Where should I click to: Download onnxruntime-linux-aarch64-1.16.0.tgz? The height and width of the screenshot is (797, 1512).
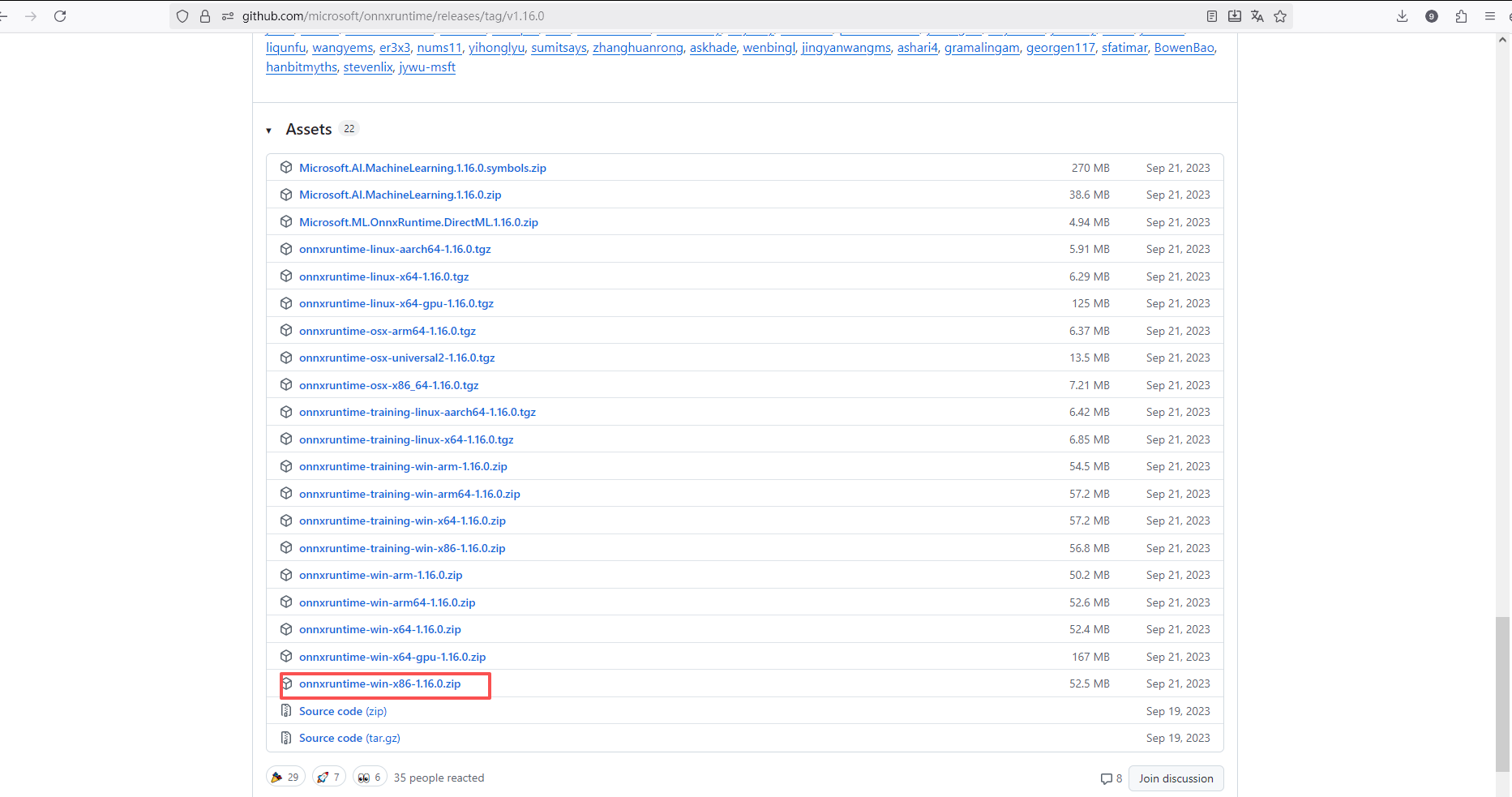pyautogui.click(x=395, y=249)
